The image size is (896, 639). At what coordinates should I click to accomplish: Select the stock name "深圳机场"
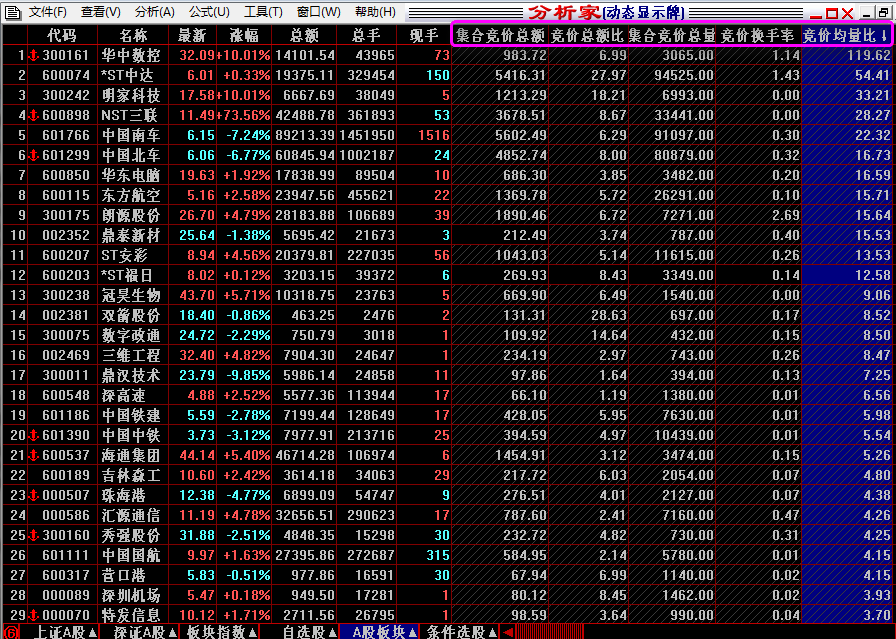[x=131, y=596]
